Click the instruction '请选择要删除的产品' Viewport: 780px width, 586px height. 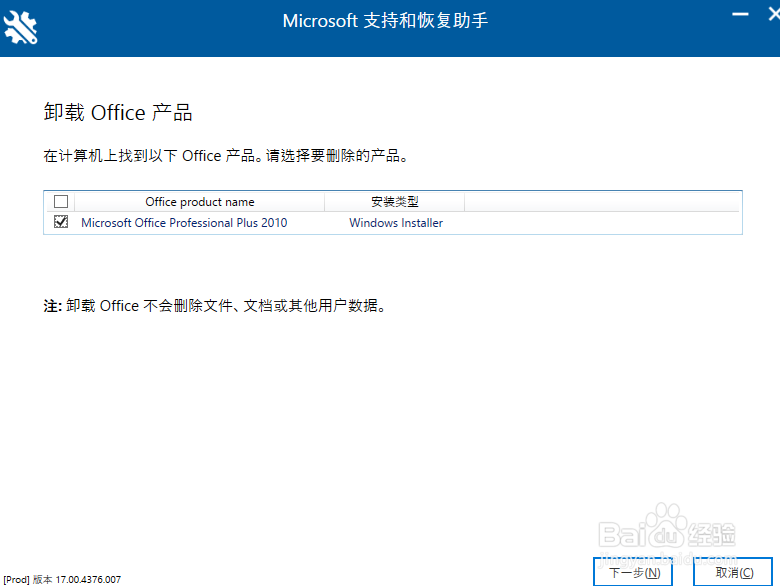(x=337, y=156)
